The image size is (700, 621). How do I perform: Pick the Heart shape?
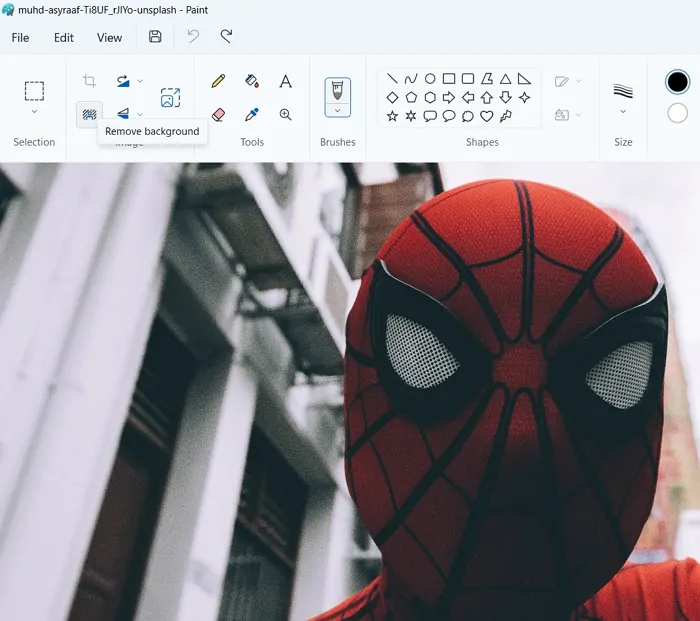pos(487,117)
